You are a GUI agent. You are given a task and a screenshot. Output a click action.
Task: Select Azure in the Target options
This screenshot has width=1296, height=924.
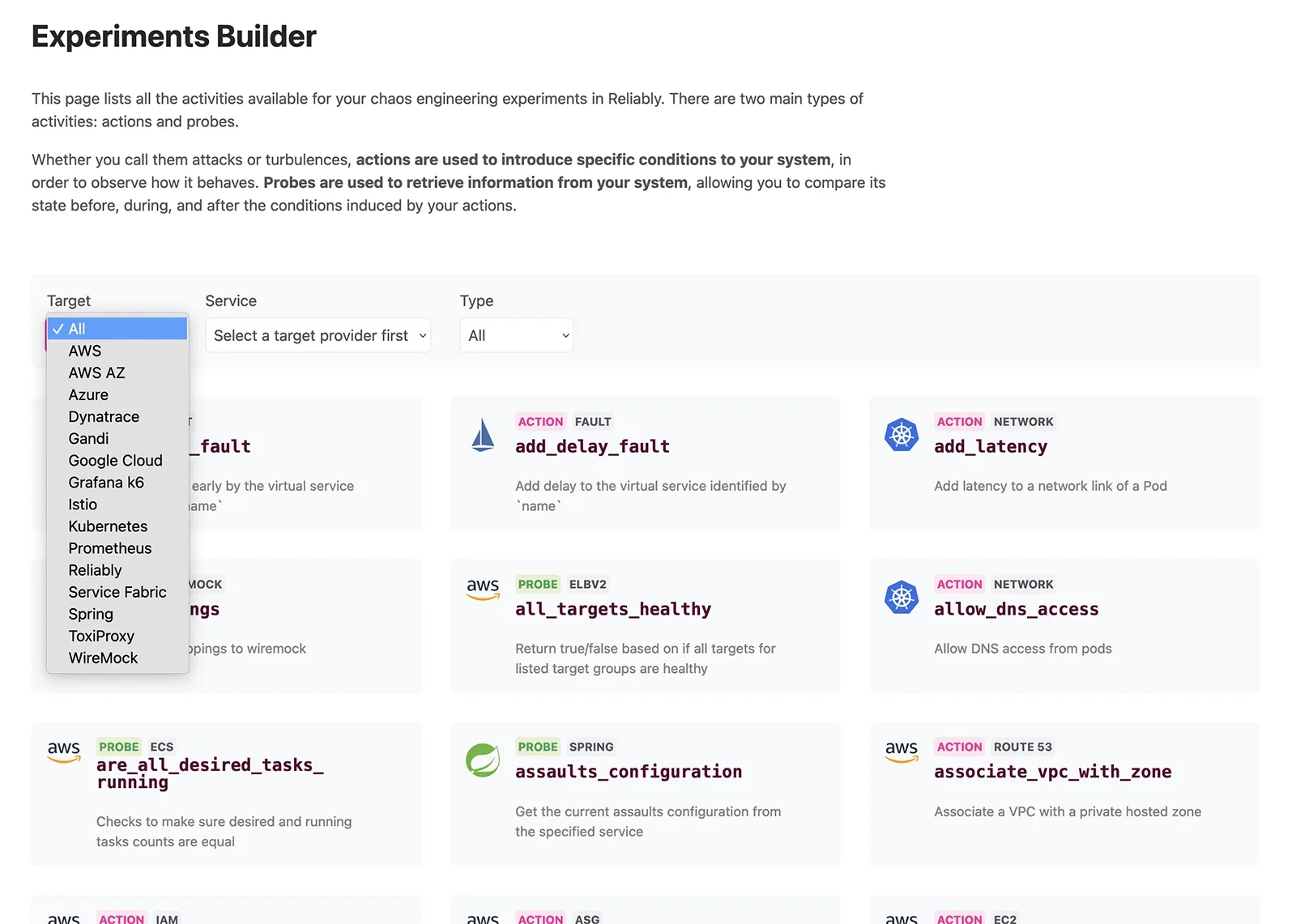point(117,394)
